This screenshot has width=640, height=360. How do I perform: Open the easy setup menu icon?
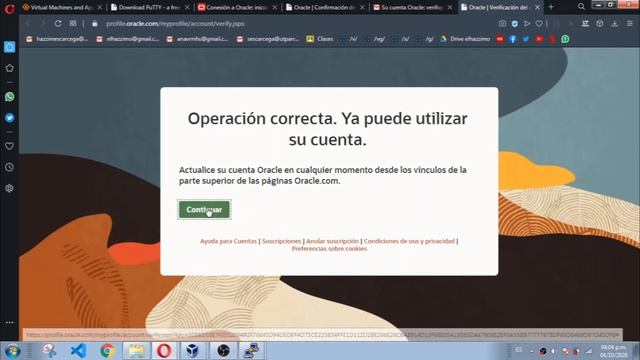[x=630, y=24]
